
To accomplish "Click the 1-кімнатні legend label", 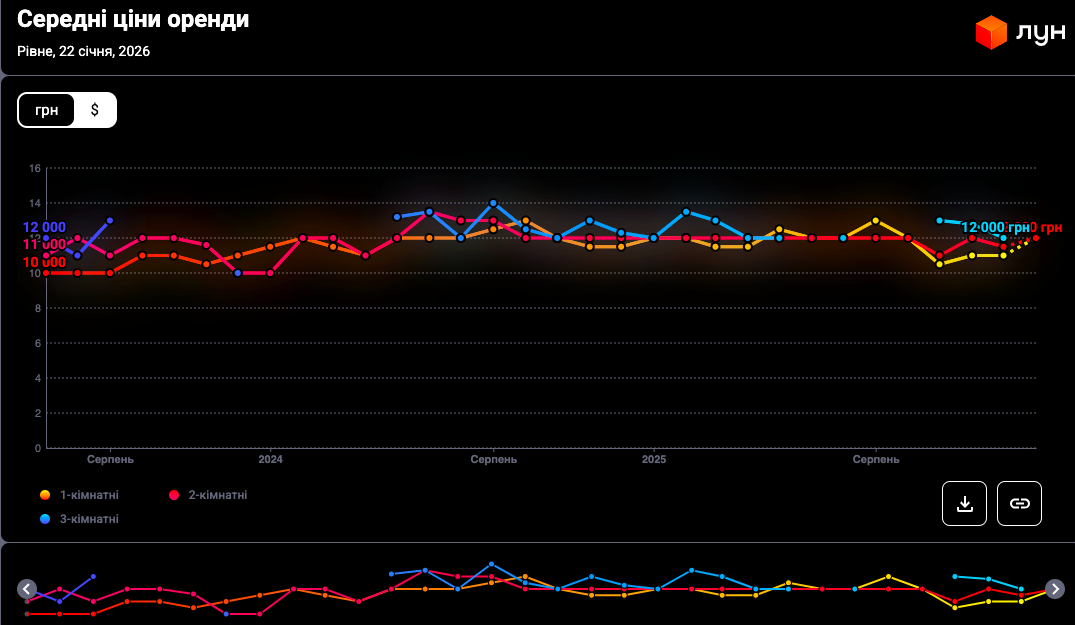I will [89, 495].
